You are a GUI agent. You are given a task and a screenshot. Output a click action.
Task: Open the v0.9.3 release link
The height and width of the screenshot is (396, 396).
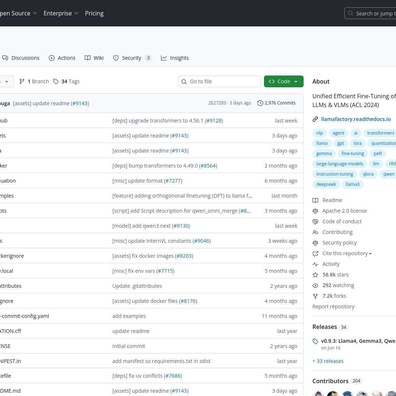click(358, 341)
